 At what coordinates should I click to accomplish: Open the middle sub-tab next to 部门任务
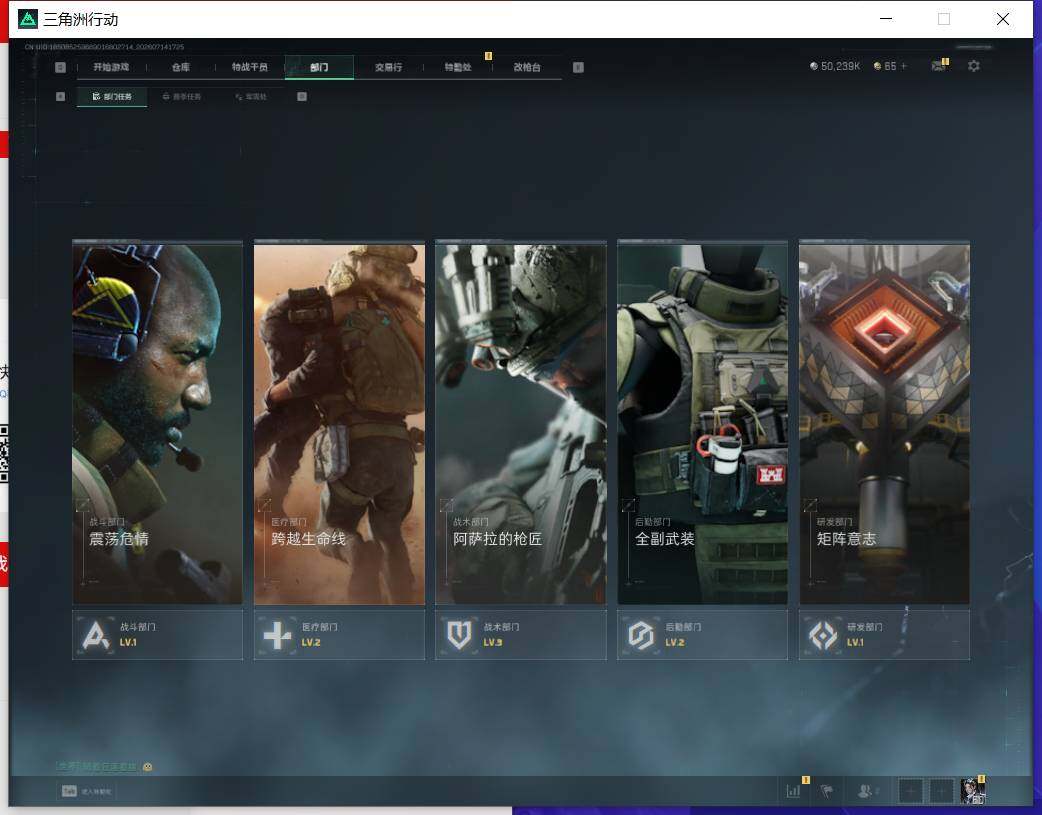(x=181, y=96)
